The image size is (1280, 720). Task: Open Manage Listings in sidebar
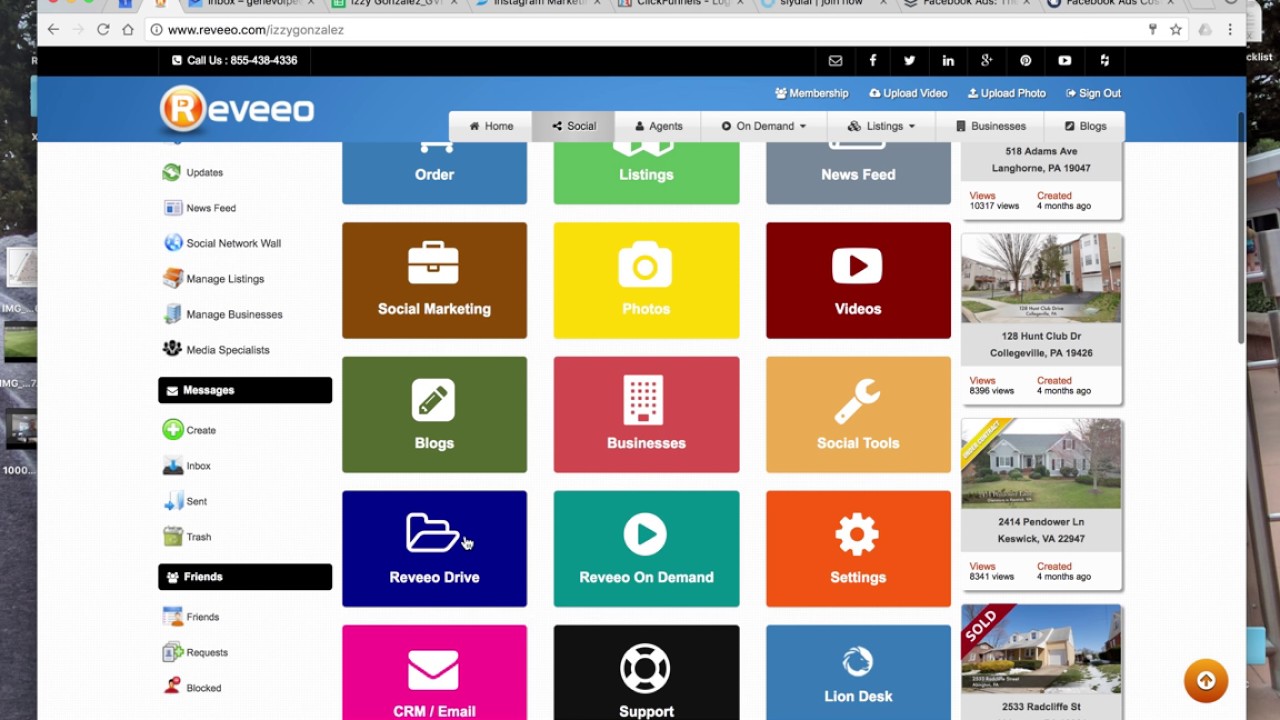[213, 279]
